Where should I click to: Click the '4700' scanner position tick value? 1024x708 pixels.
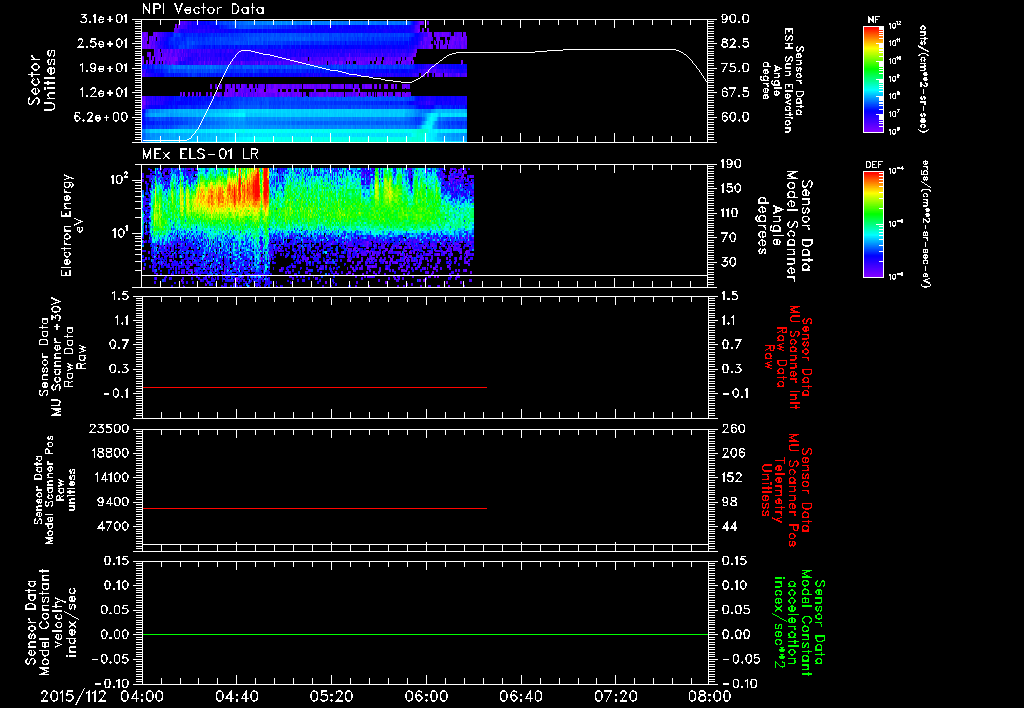tap(112, 526)
